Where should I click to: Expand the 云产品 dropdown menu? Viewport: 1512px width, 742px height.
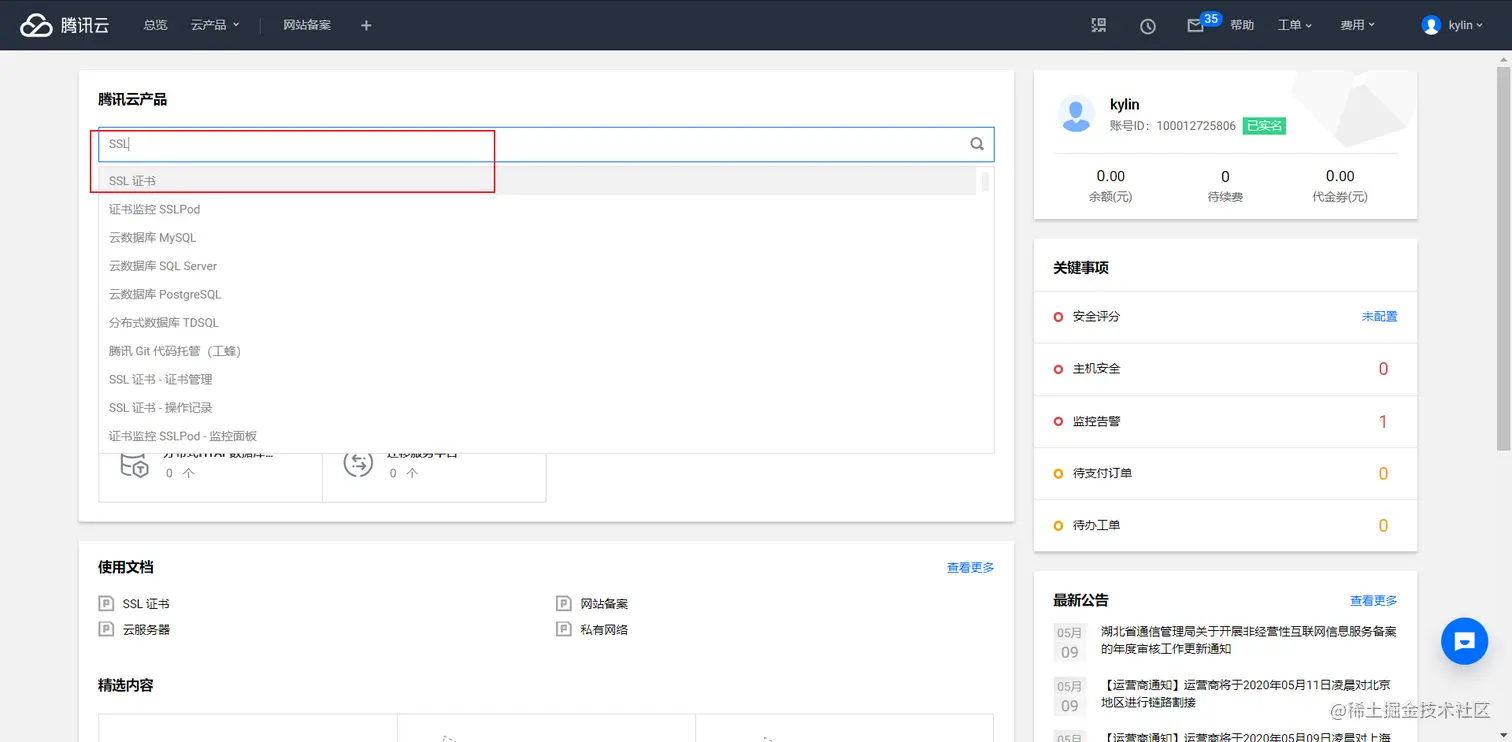(x=215, y=25)
